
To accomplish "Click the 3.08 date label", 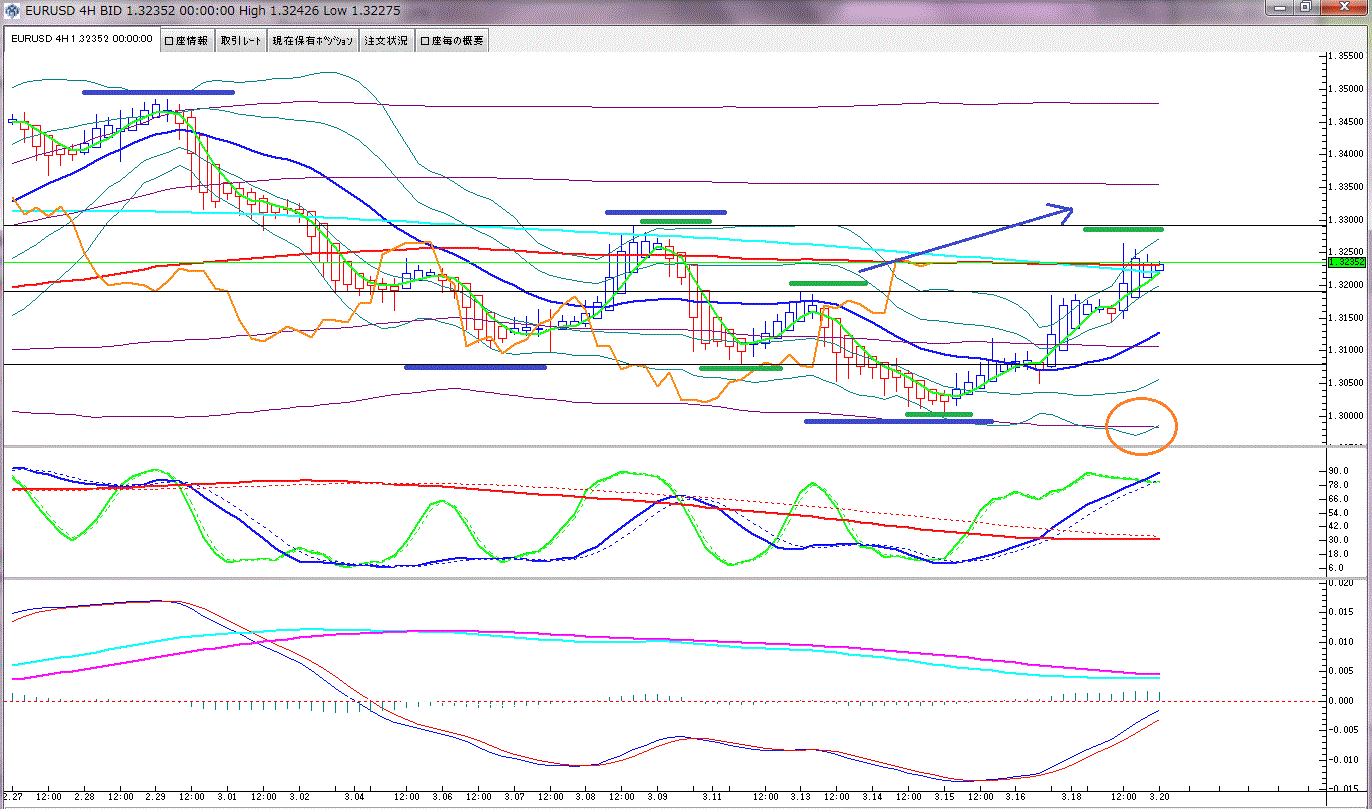I will point(586,798).
